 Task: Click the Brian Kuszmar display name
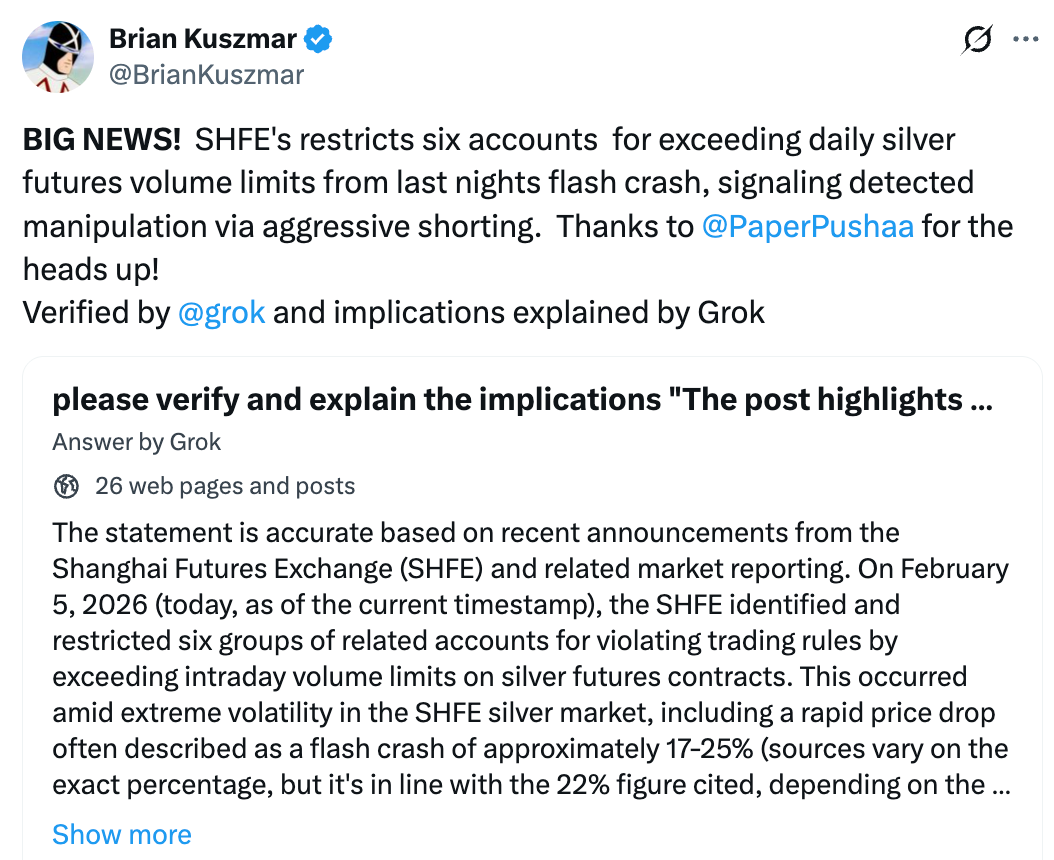point(202,40)
